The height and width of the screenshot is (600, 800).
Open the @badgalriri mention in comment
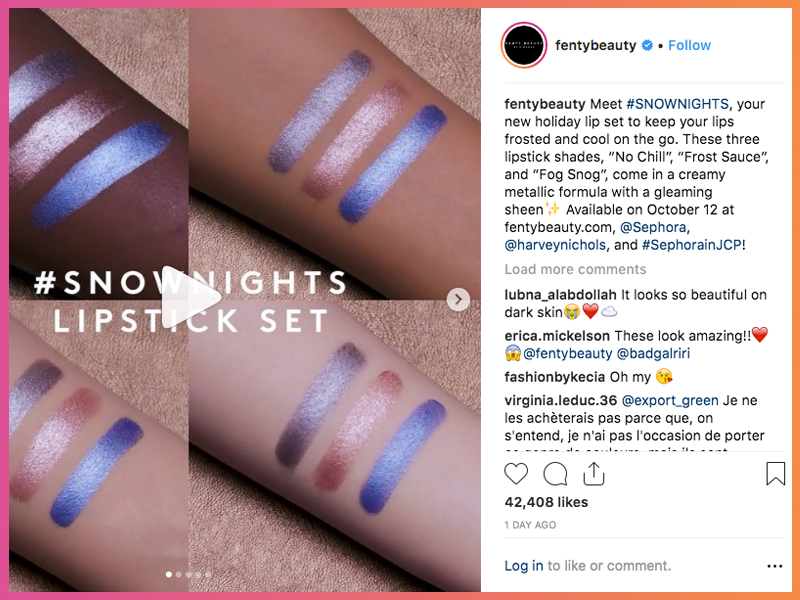[x=653, y=354]
